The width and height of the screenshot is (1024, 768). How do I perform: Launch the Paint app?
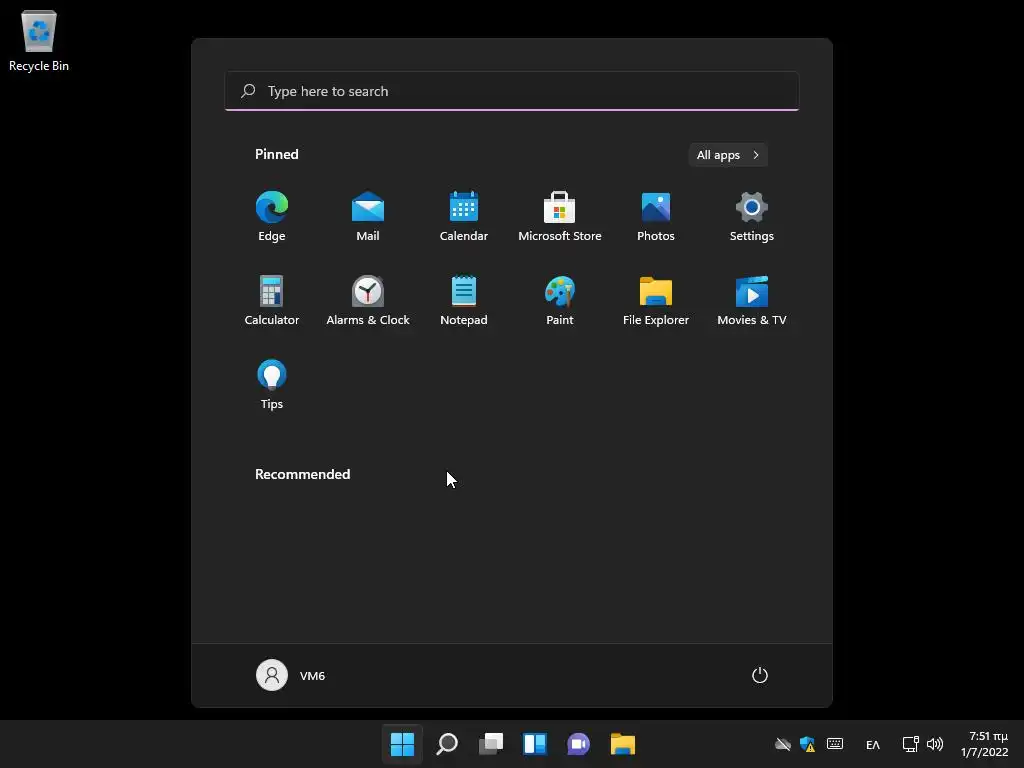click(x=560, y=300)
